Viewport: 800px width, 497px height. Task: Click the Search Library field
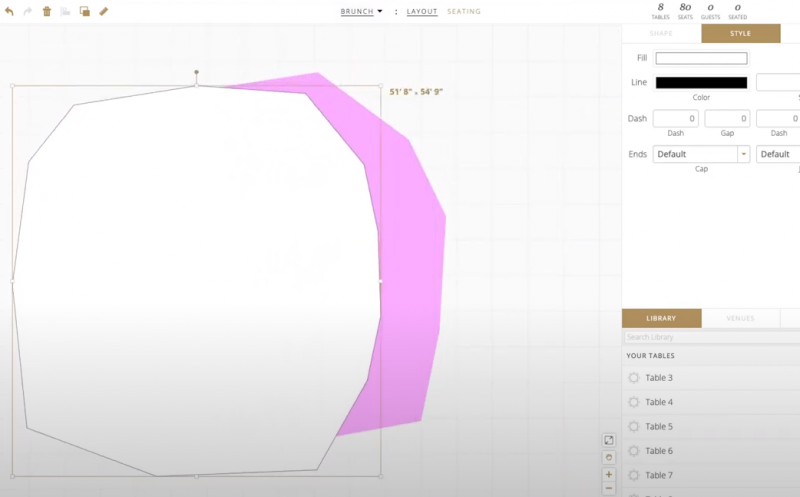pos(710,337)
